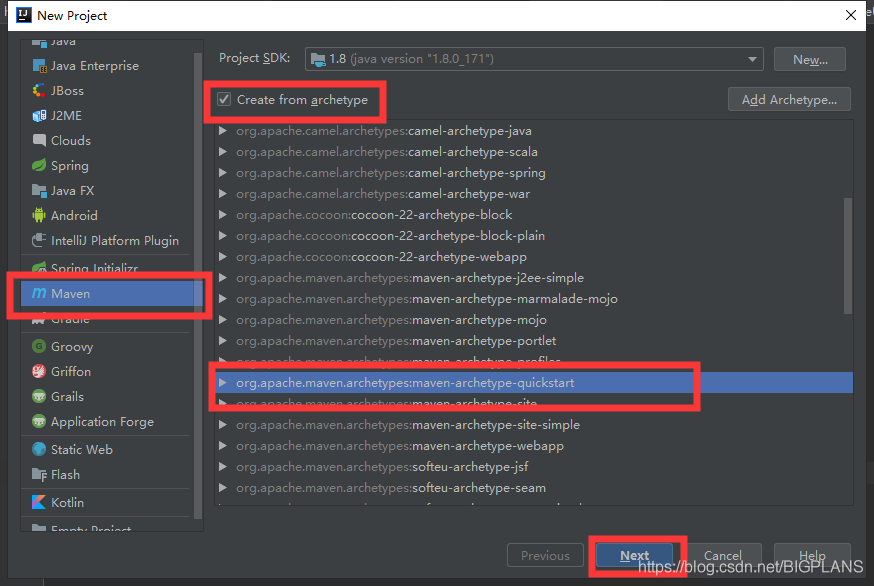The width and height of the screenshot is (874, 586).
Task: Expand cocoon-22-archetype-block node
Action: pos(223,215)
